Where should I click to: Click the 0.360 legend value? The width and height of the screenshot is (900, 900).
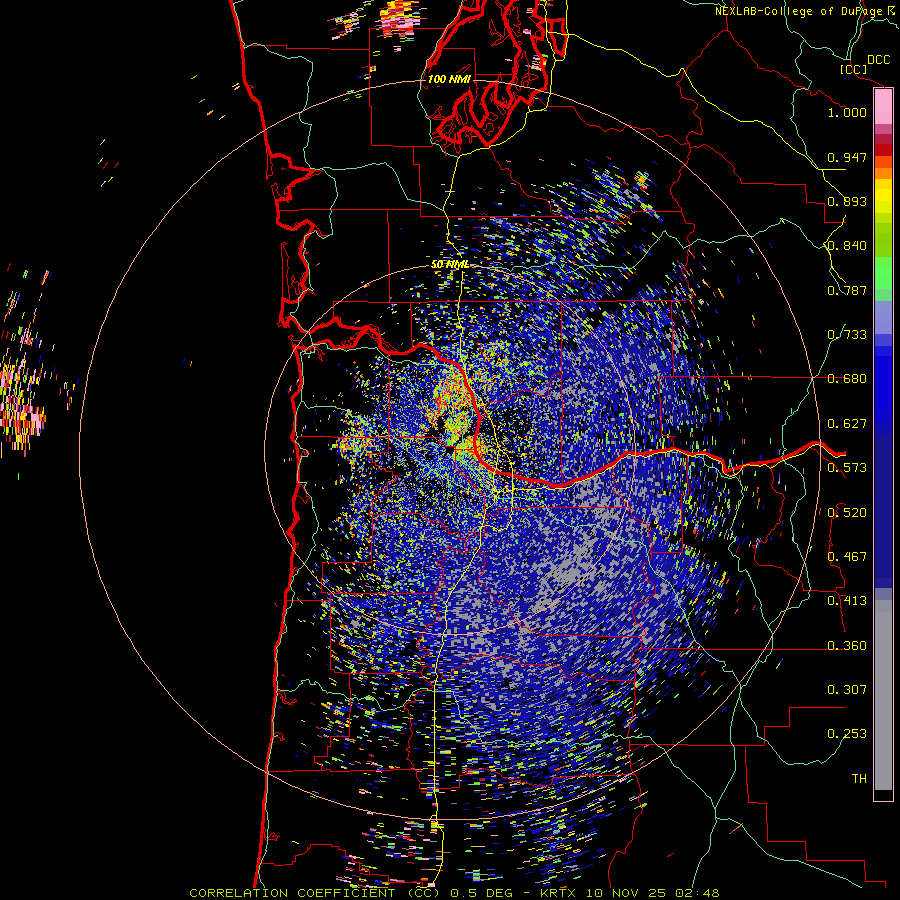pos(847,646)
